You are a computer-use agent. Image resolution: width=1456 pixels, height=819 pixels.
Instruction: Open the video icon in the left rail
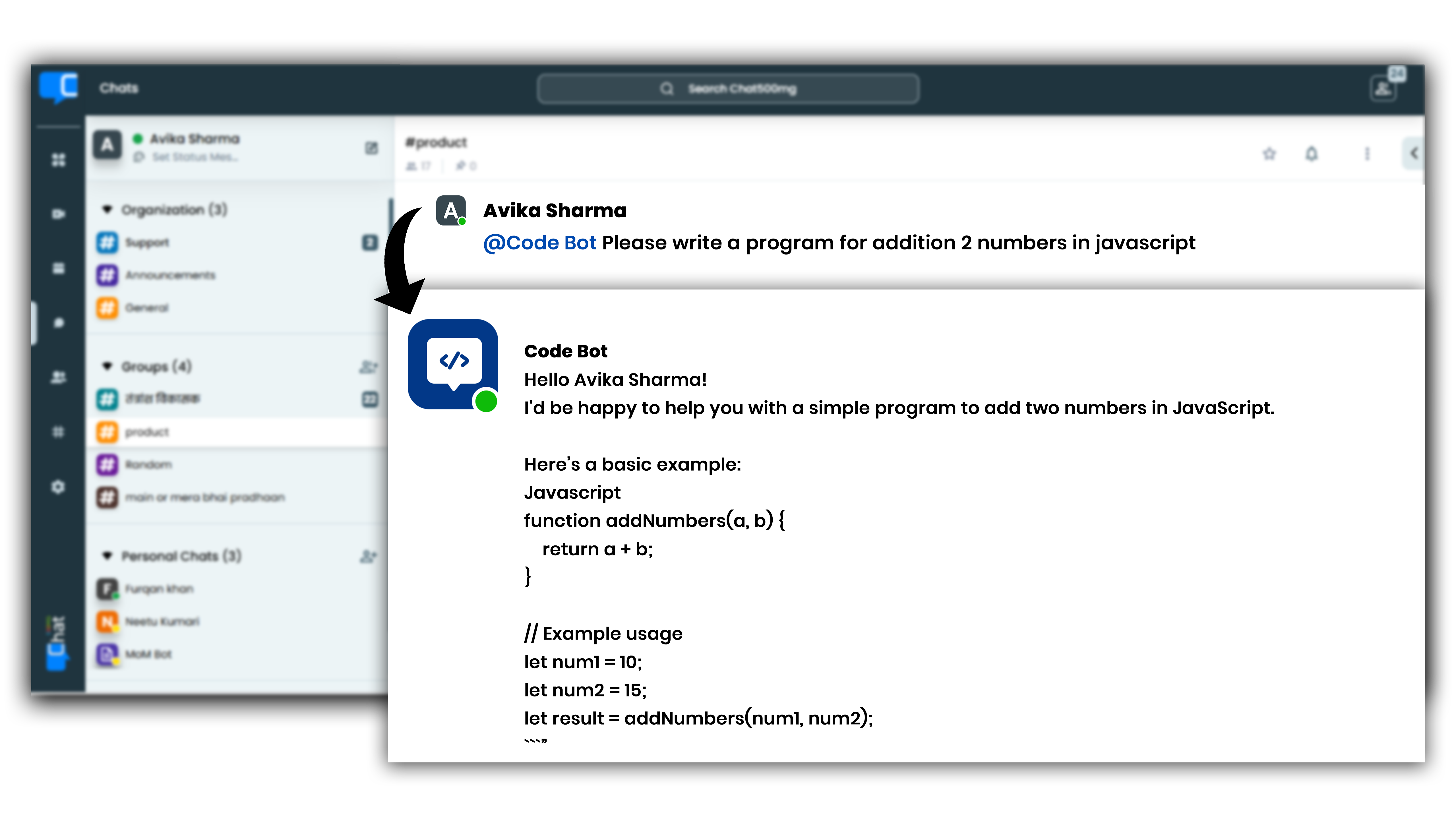pyautogui.click(x=59, y=214)
